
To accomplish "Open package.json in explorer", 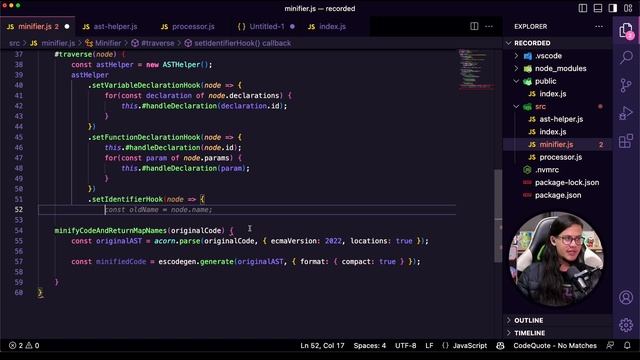I will point(557,195).
